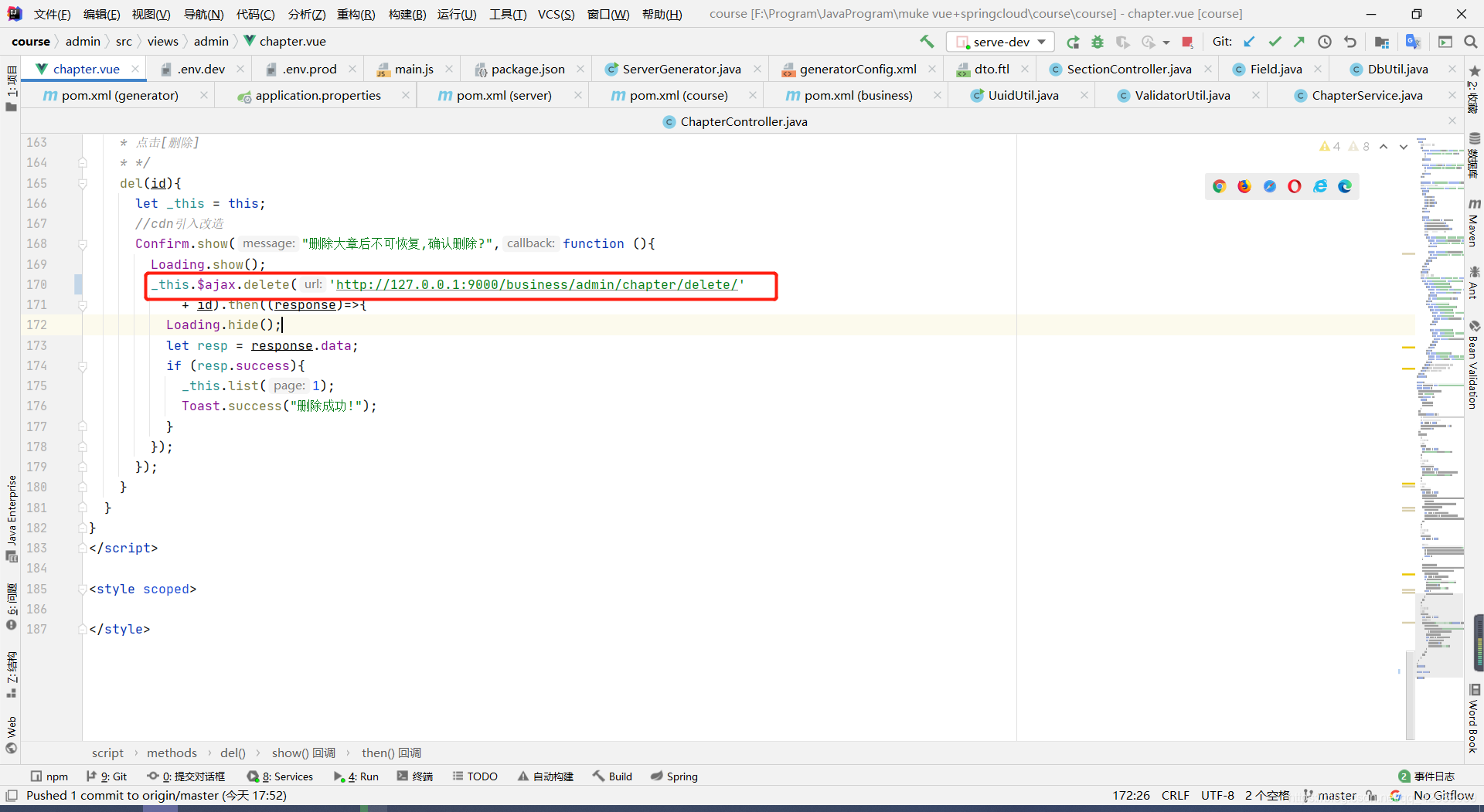Open the 编辑(E) menu

[x=101, y=14]
